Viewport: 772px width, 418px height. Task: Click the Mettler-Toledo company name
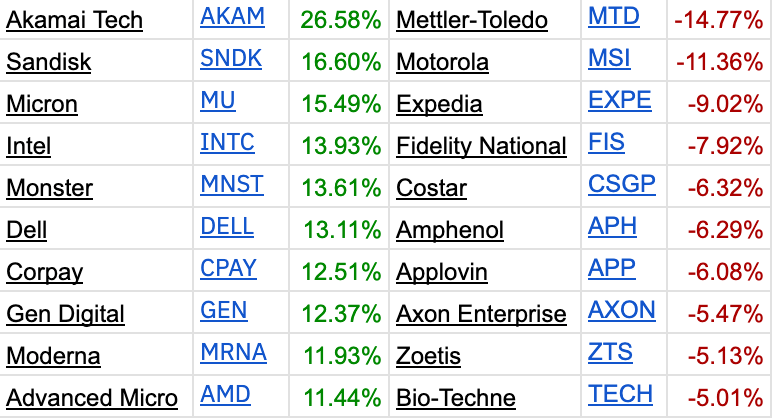472,20
